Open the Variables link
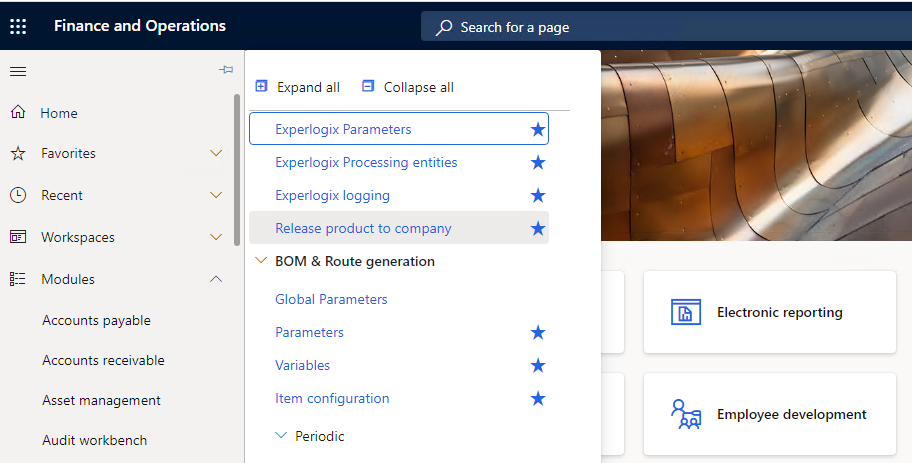Viewport: 912px width, 463px height. tap(302, 365)
